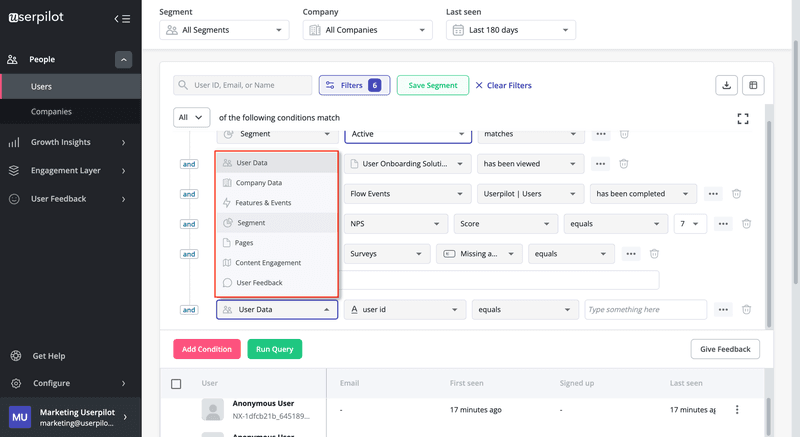Open the All conditions match dropdown

pos(191,117)
